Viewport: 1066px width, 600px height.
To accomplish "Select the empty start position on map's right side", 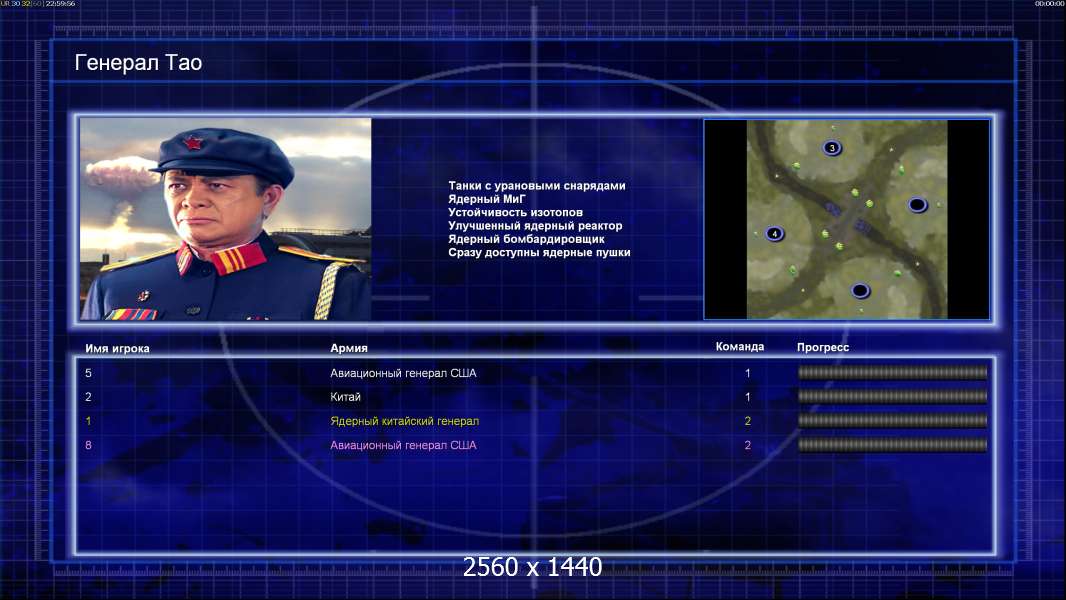I will [x=917, y=204].
